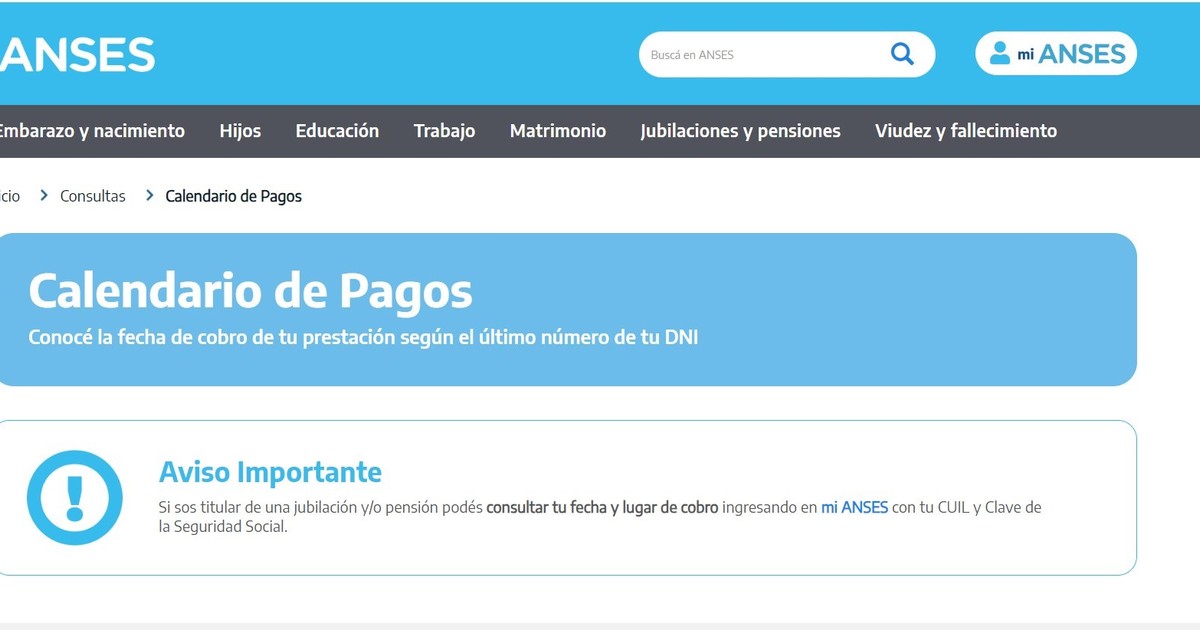Click the chevron arrow before Calendario de Pagos breadcrumb
Viewport: 1200px width, 630px height.
coord(149,196)
